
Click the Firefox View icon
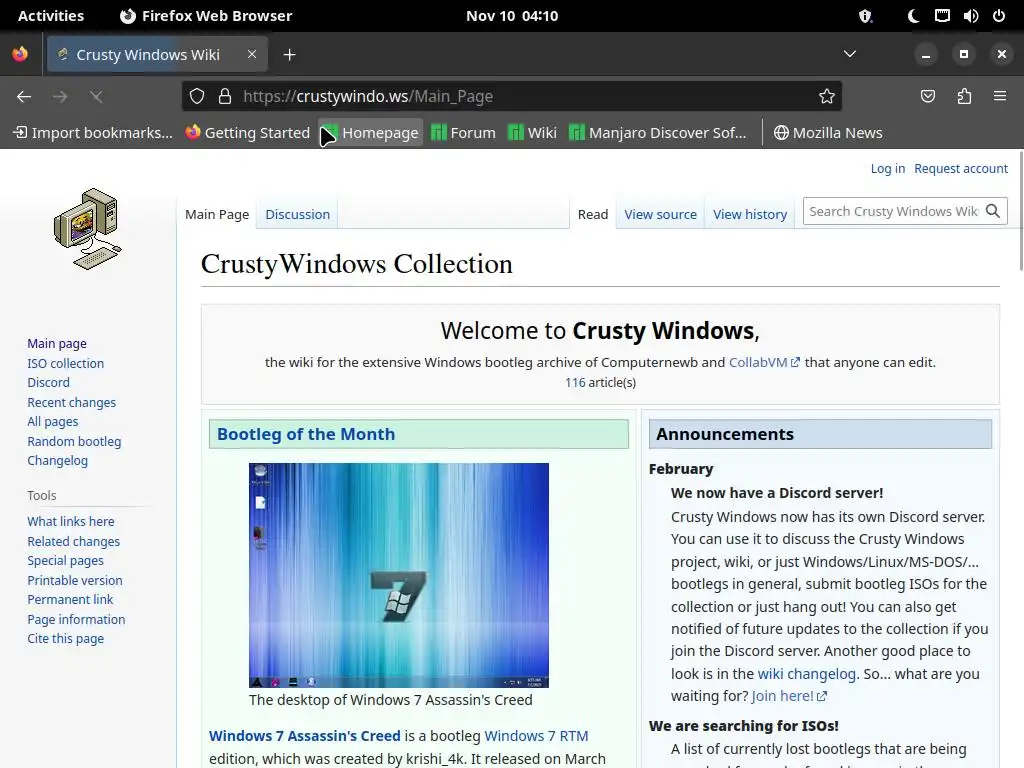click(x=20, y=54)
